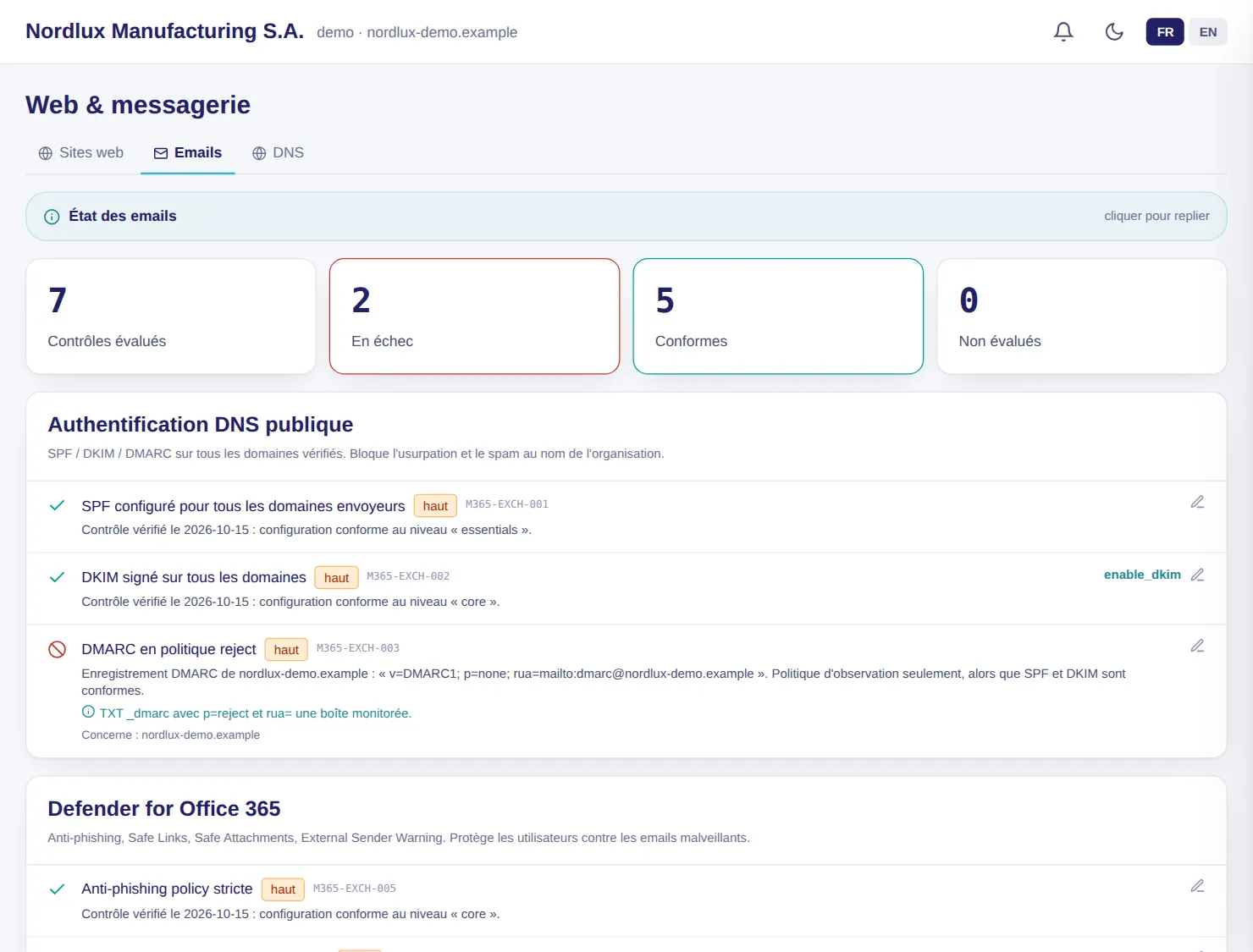Screen dimensions: 1253x952
Task: Switch language to FR
Action: (x=1165, y=32)
